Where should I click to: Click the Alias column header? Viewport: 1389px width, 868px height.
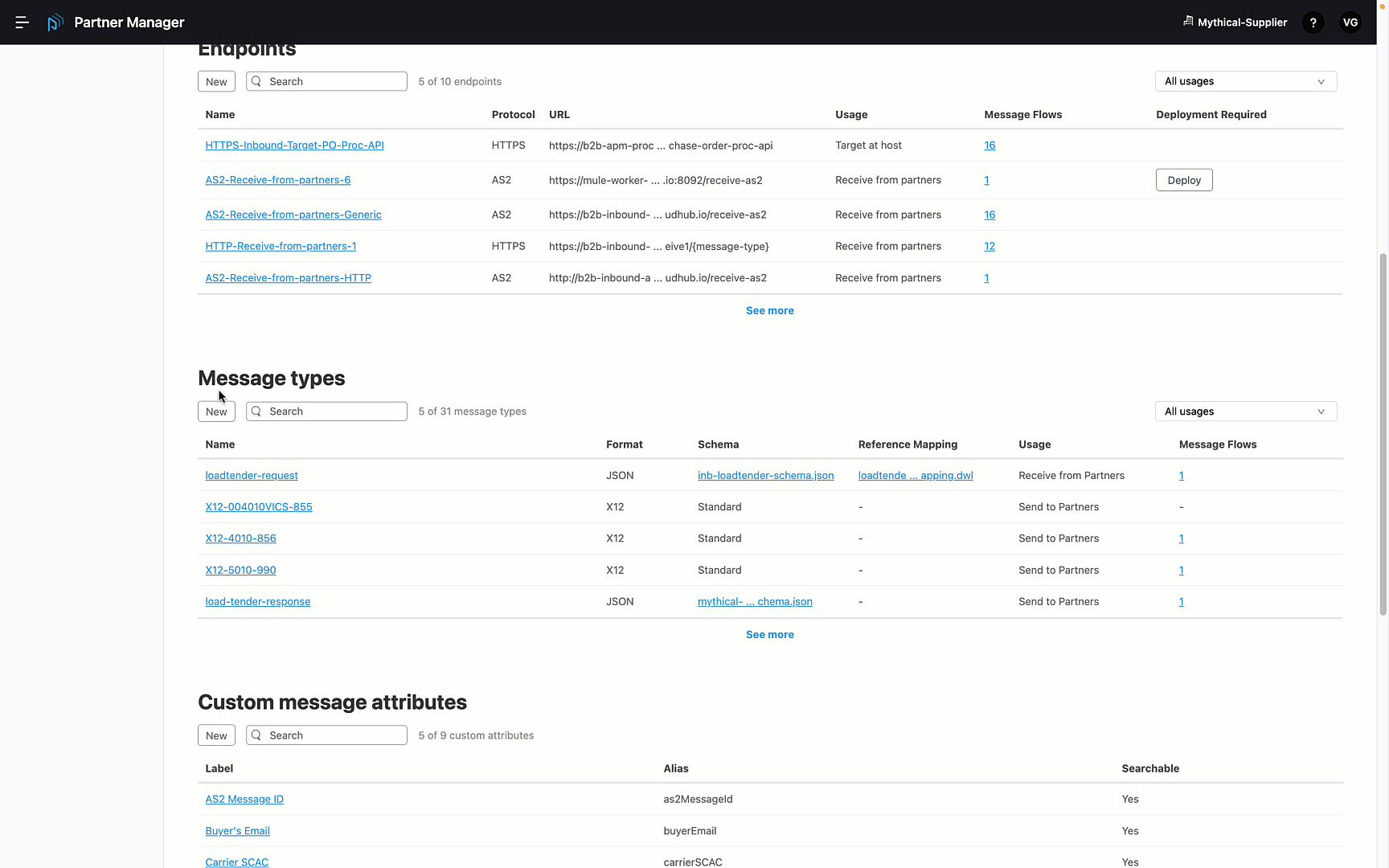tap(676, 769)
